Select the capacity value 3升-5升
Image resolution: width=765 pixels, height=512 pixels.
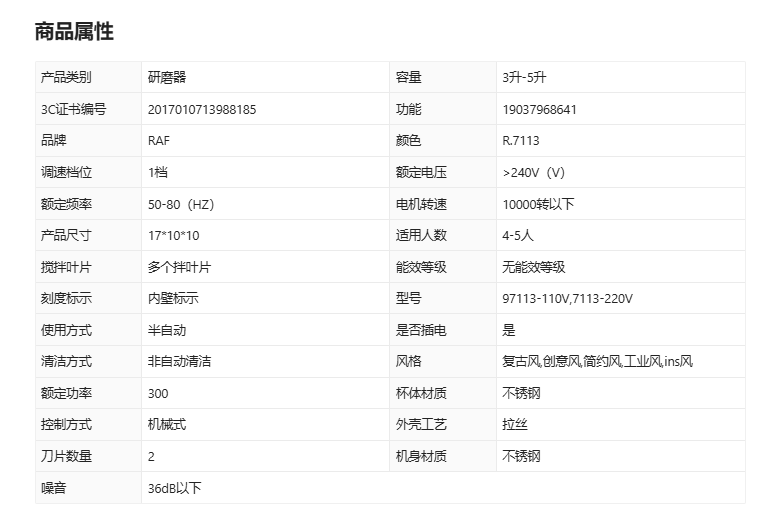[524, 78]
